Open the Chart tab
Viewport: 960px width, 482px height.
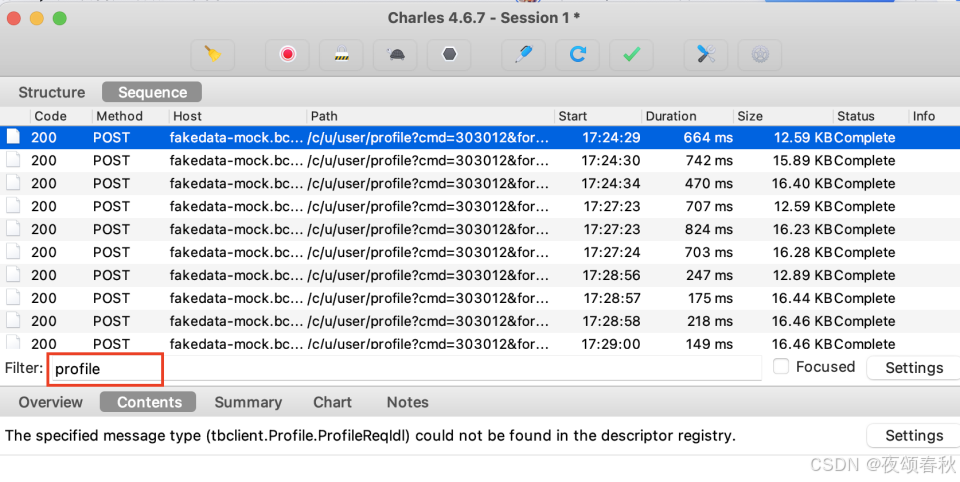(x=332, y=402)
